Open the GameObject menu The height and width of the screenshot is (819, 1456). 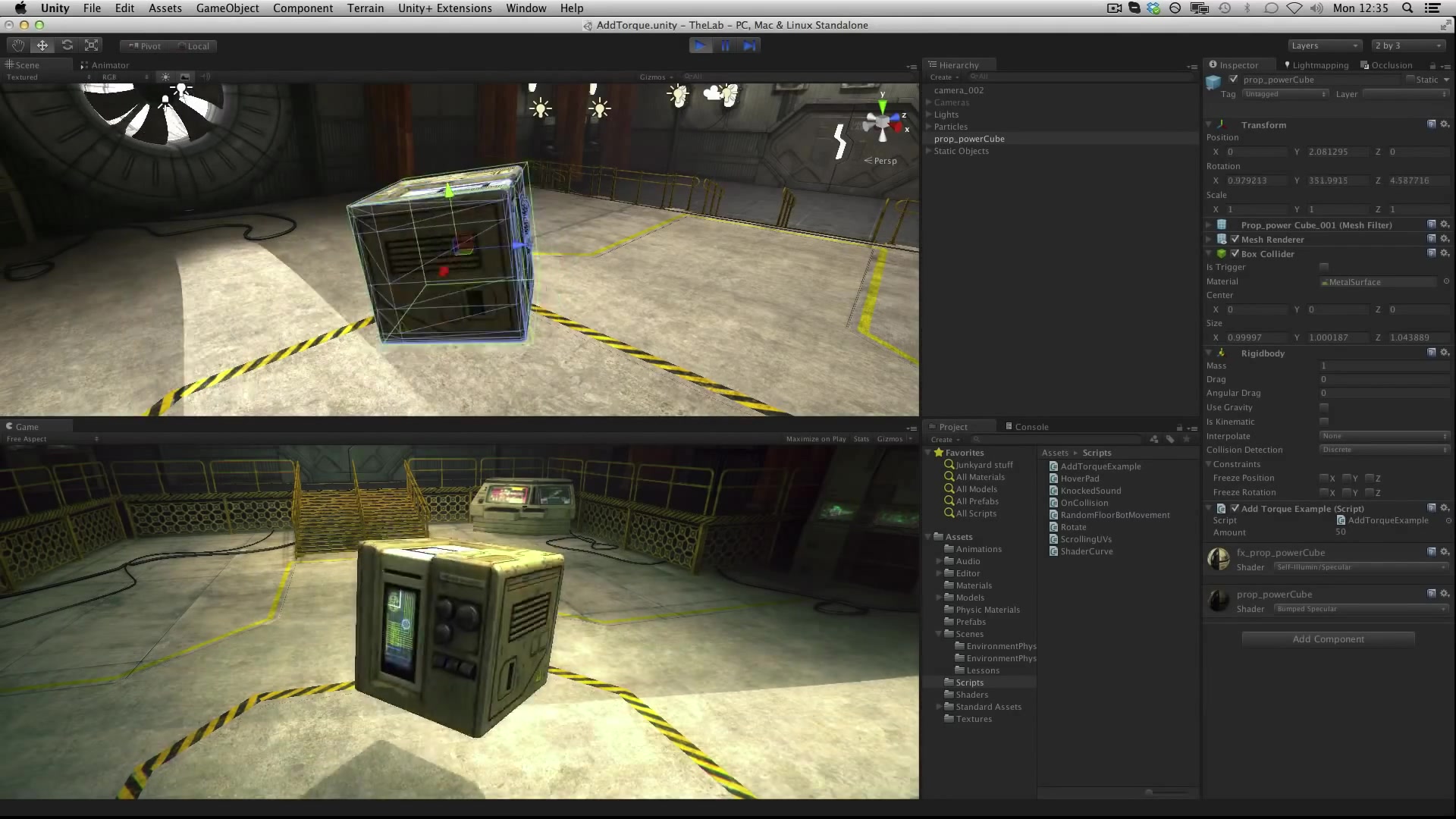(x=227, y=8)
